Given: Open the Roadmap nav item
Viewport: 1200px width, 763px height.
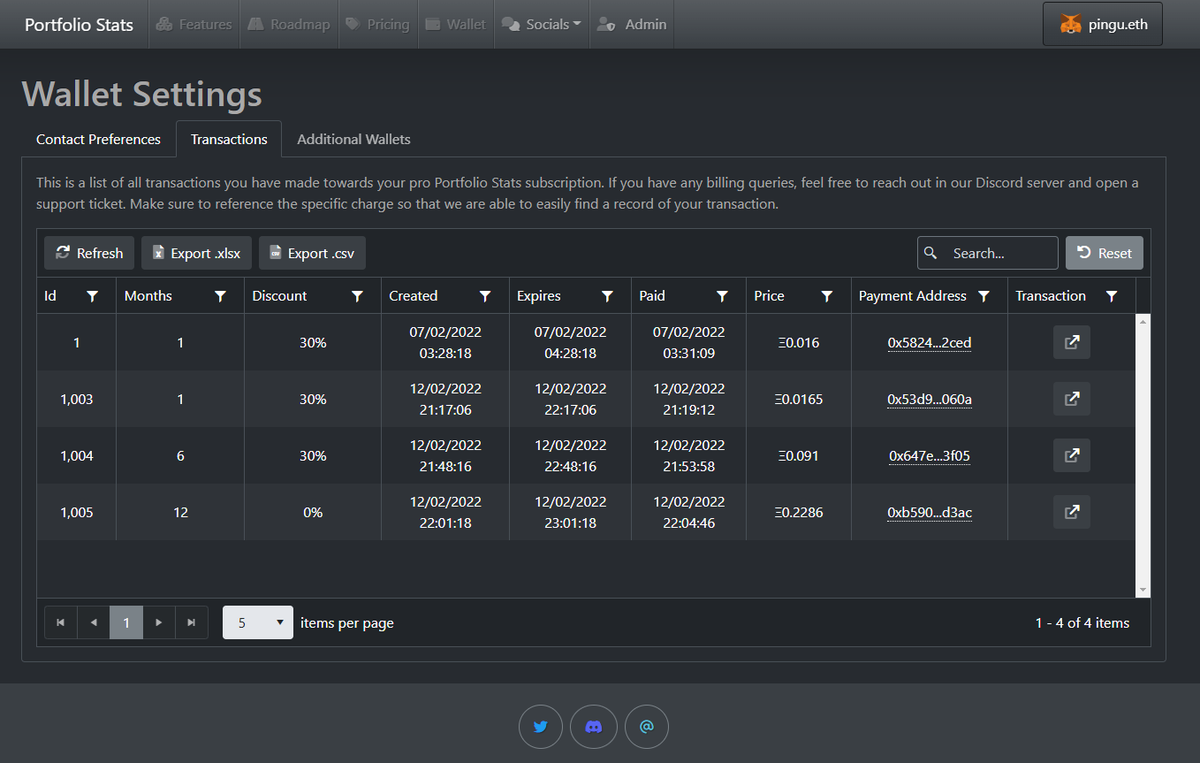Looking at the screenshot, I should tap(288, 24).
